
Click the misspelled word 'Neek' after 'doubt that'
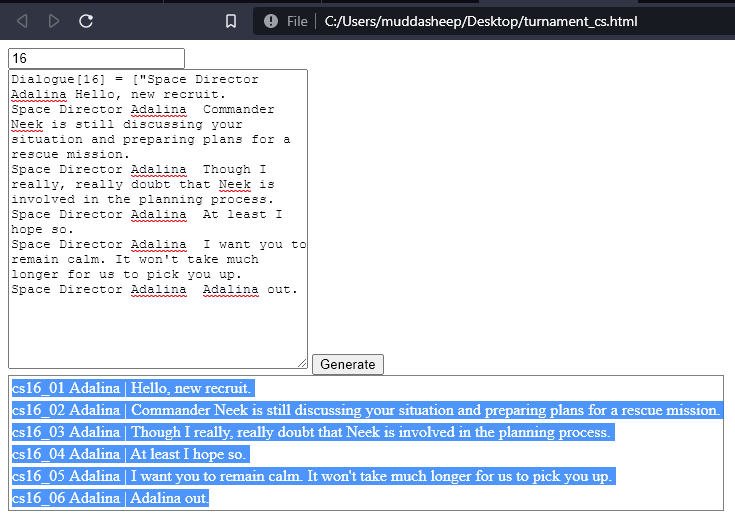pyautogui.click(x=235, y=184)
